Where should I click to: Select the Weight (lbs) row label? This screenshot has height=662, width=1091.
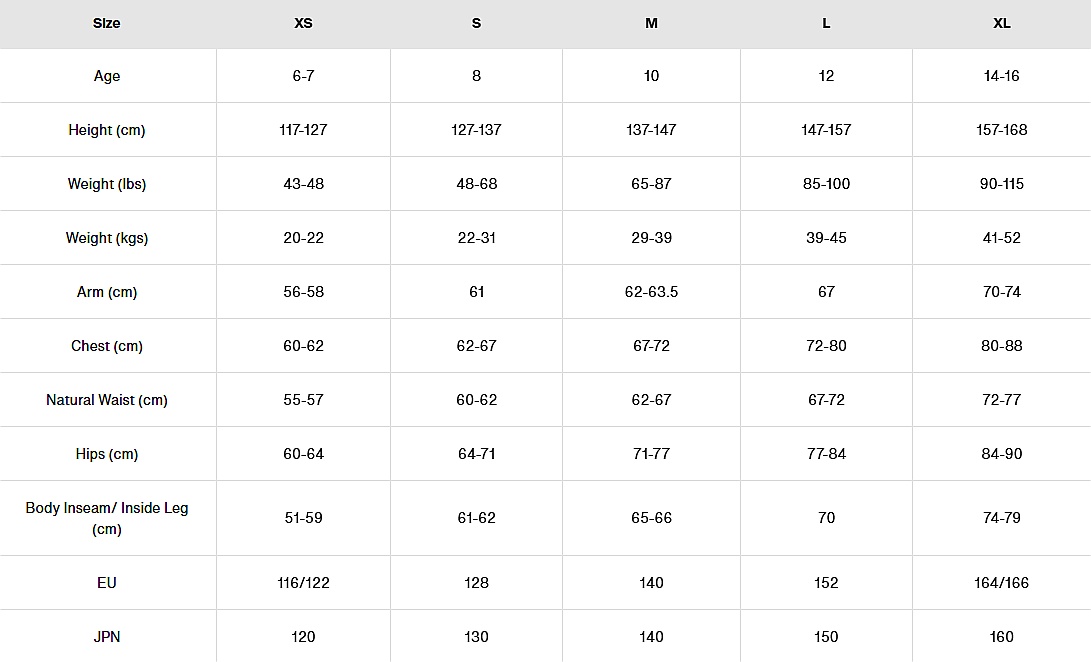(x=107, y=184)
